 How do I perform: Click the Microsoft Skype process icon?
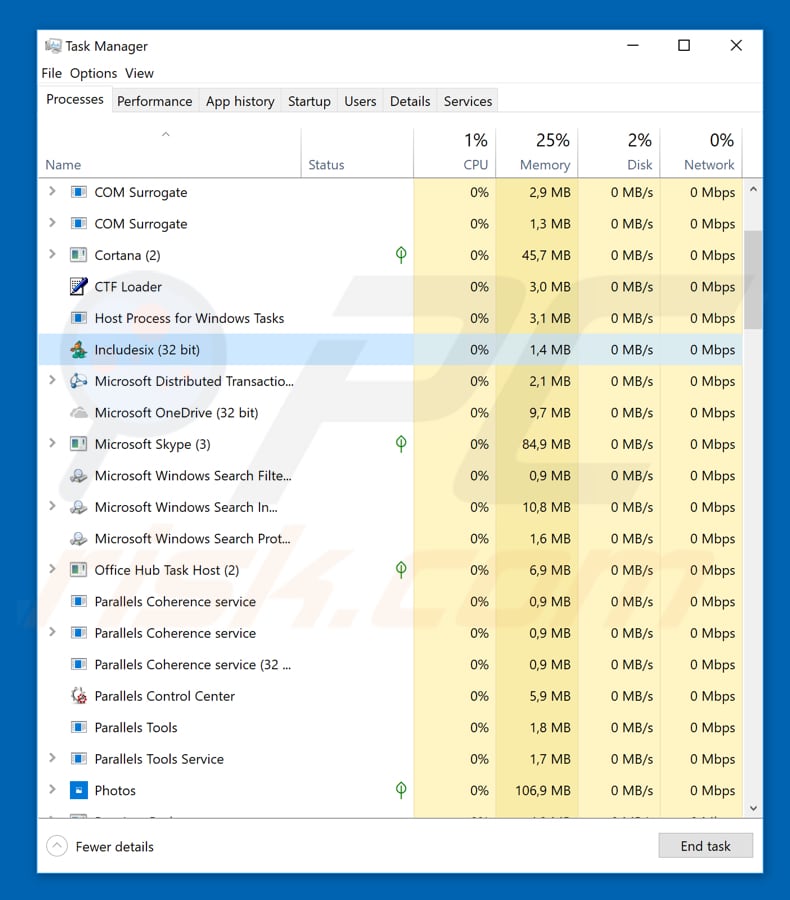[79, 444]
